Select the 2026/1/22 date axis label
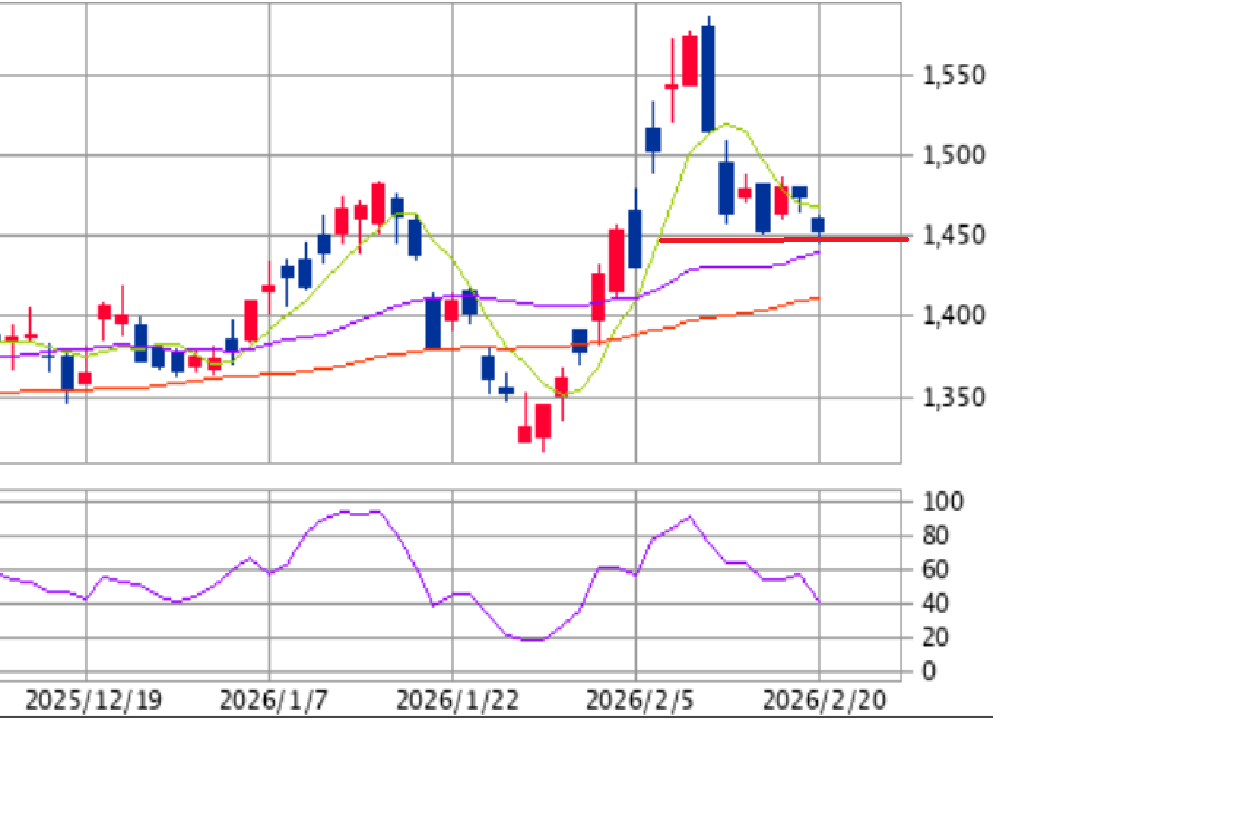 457,700
